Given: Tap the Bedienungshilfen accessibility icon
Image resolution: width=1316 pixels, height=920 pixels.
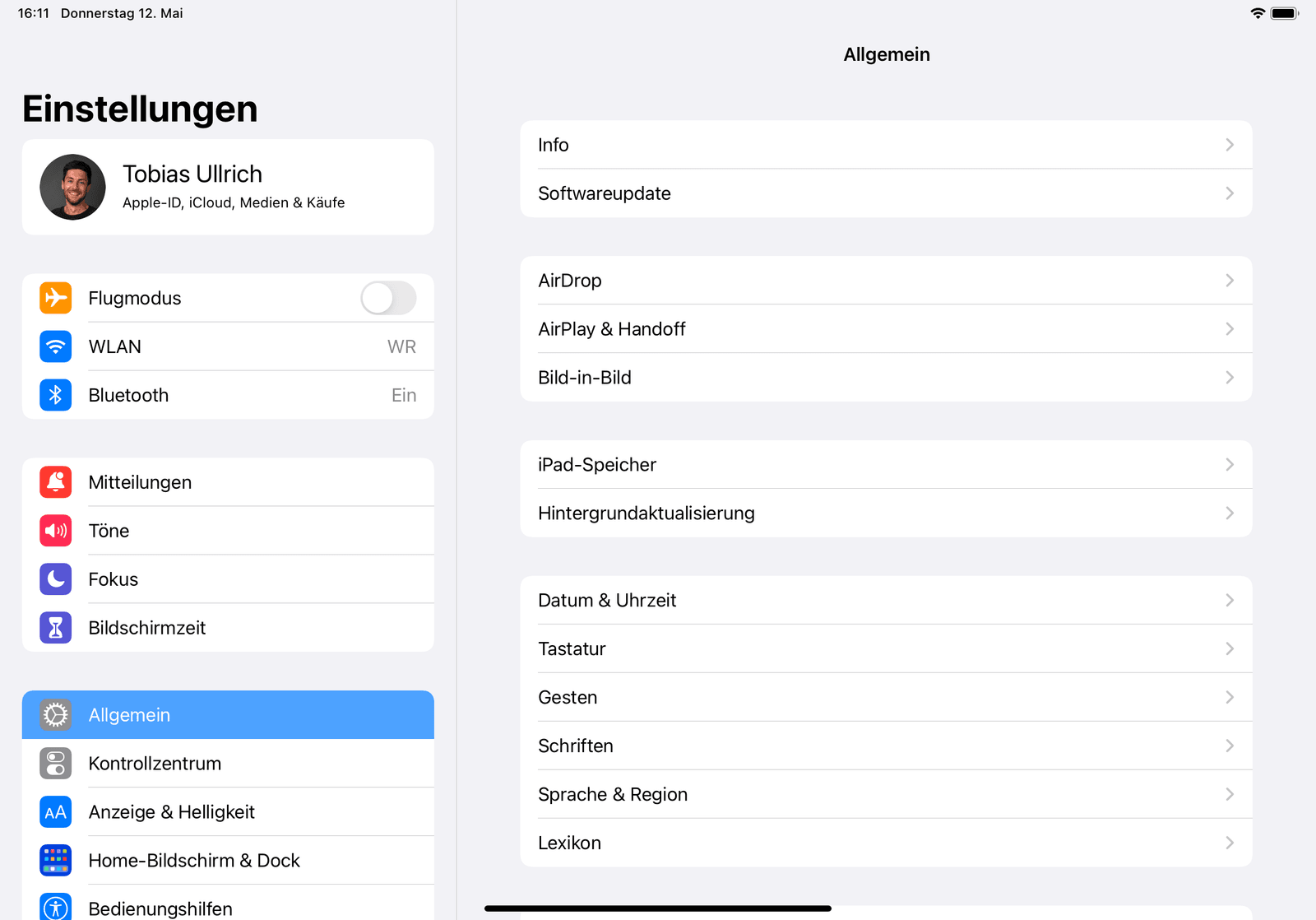Looking at the screenshot, I should tap(55, 907).
